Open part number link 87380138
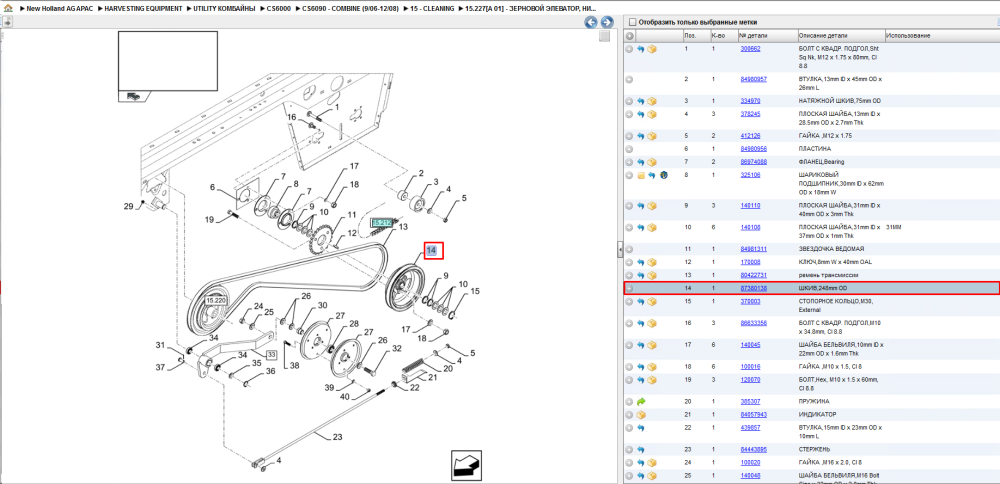This screenshot has width=1000, height=484. (753, 288)
